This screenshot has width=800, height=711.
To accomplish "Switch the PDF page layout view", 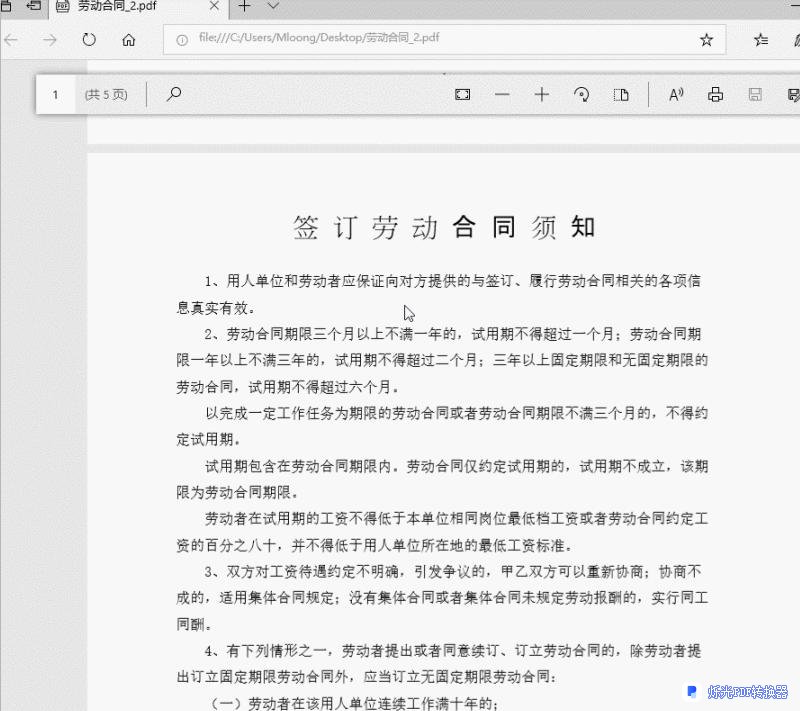I will (621, 94).
